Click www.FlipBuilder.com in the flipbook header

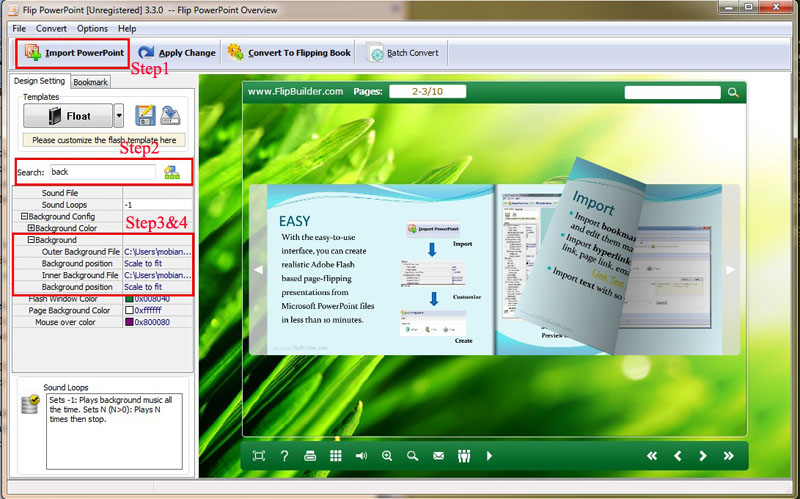pos(295,92)
